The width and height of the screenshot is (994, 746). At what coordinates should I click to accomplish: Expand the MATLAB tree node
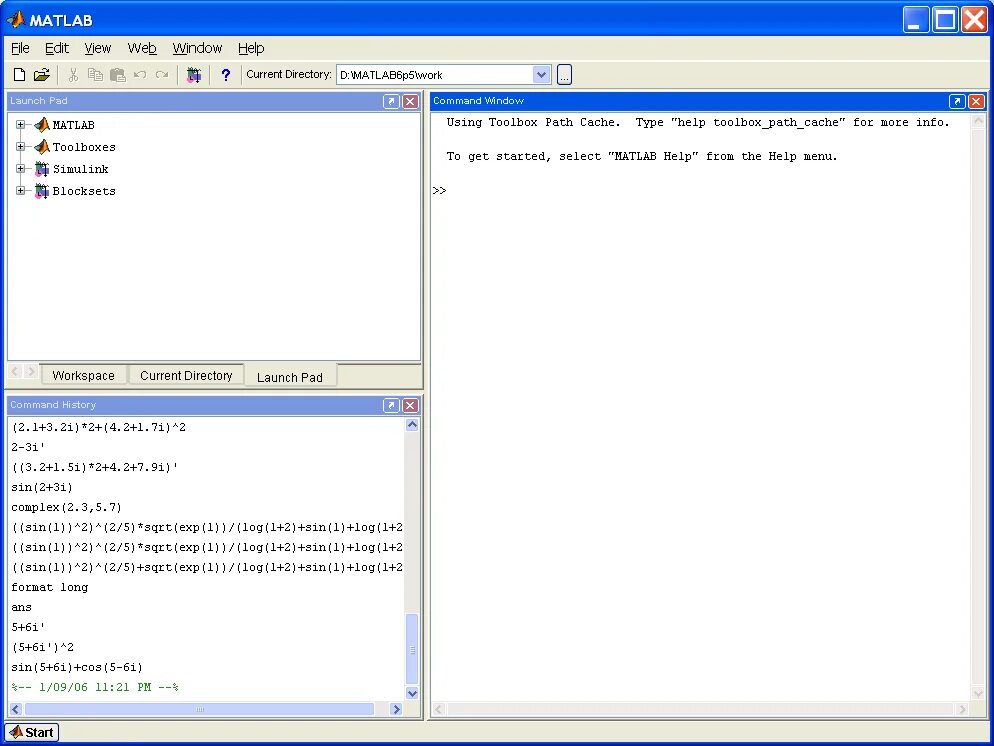coord(20,125)
